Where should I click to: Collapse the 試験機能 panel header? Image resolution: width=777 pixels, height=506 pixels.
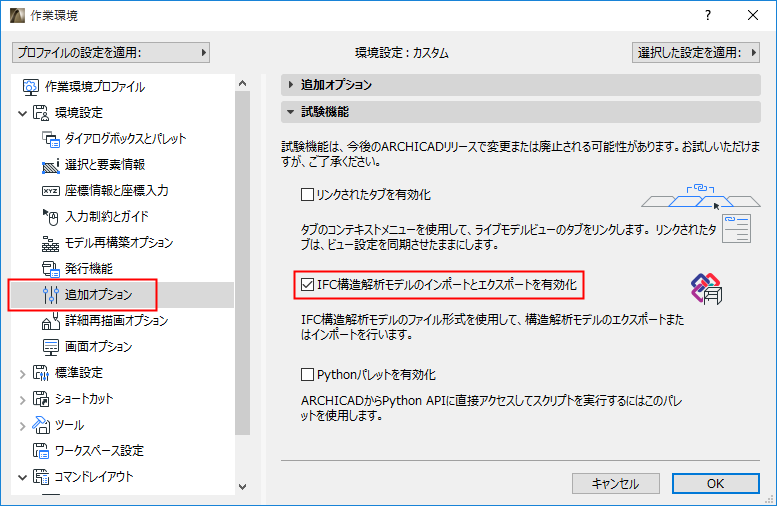(520, 112)
